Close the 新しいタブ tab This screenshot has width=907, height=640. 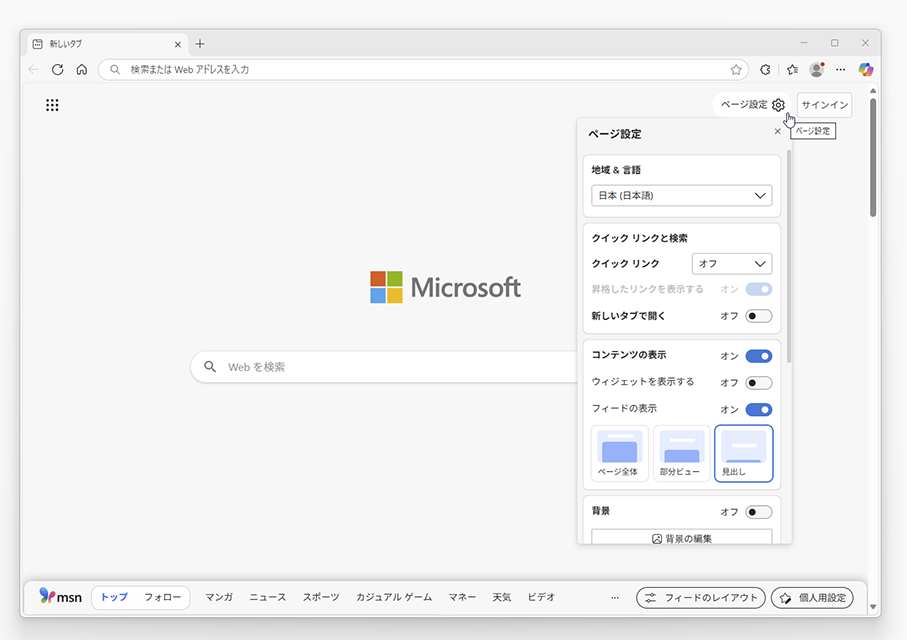[x=178, y=44]
